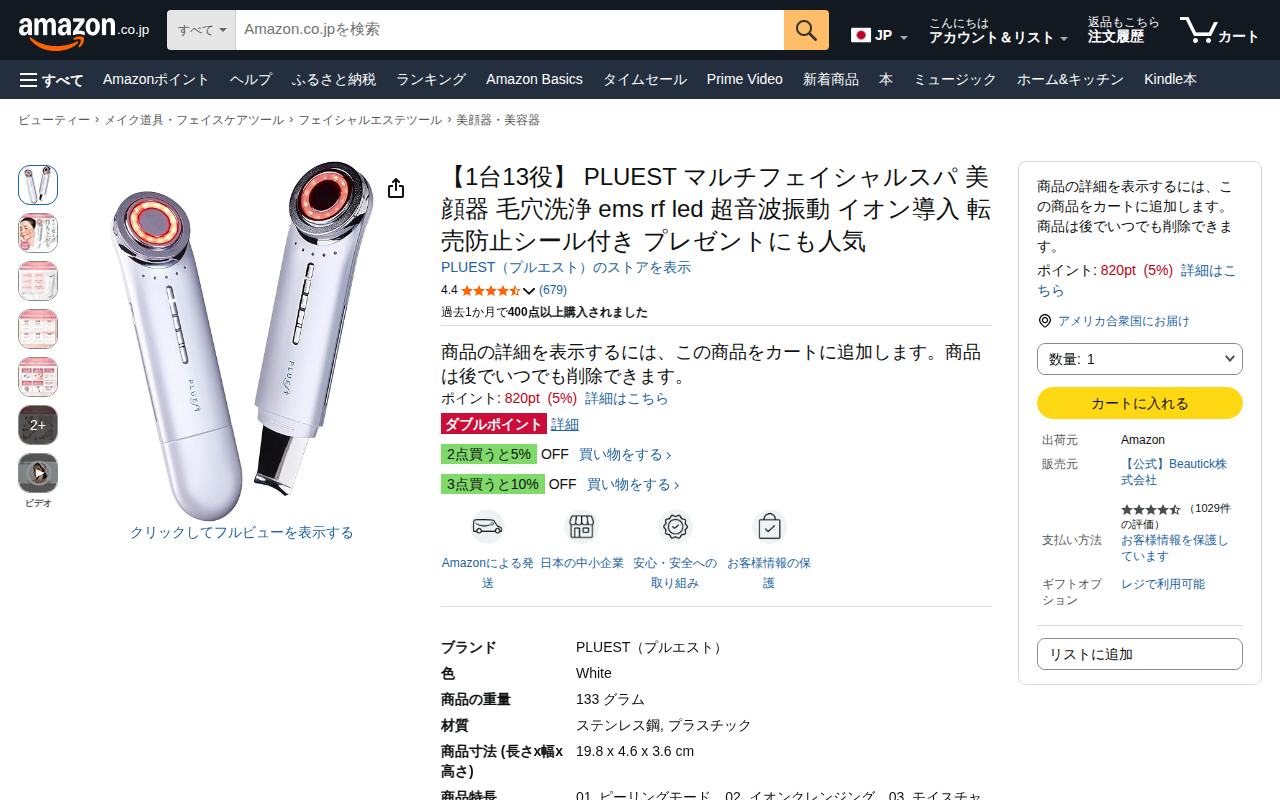Image resolution: width=1280 pixels, height=800 pixels.
Task: Expand the 数量 quantity dropdown
Action: [x=1140, y=359]
